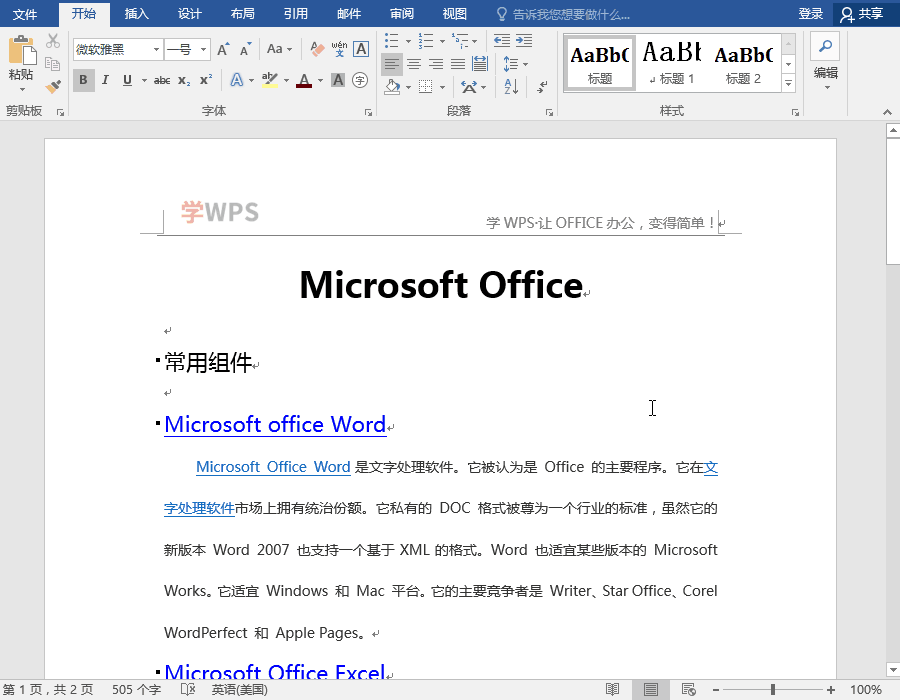The height and width of the screenshot is (700, 900).
Task: Switch to the 插入 ribbon tab
Action: coord(136,15)
